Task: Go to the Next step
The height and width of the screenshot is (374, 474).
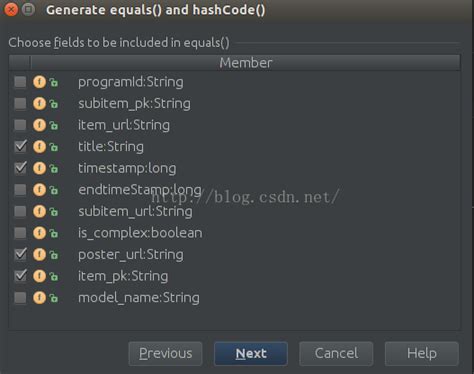Action: click(251, 353)
